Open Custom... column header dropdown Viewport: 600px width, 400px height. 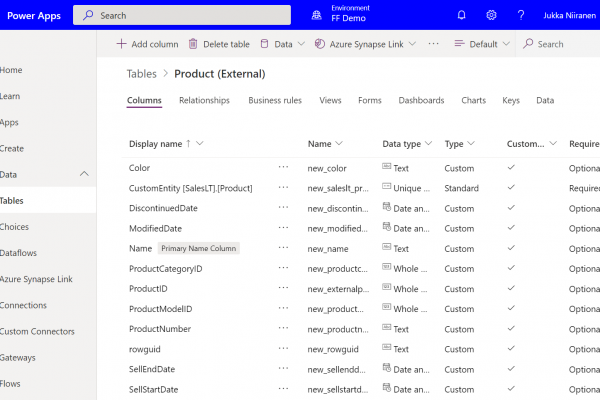pyautogui.click(x=553, y=144)
